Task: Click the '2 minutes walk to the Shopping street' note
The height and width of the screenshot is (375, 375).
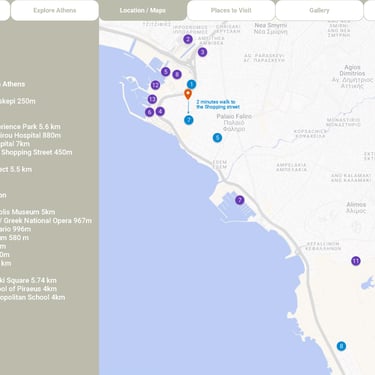Action: 218,104
